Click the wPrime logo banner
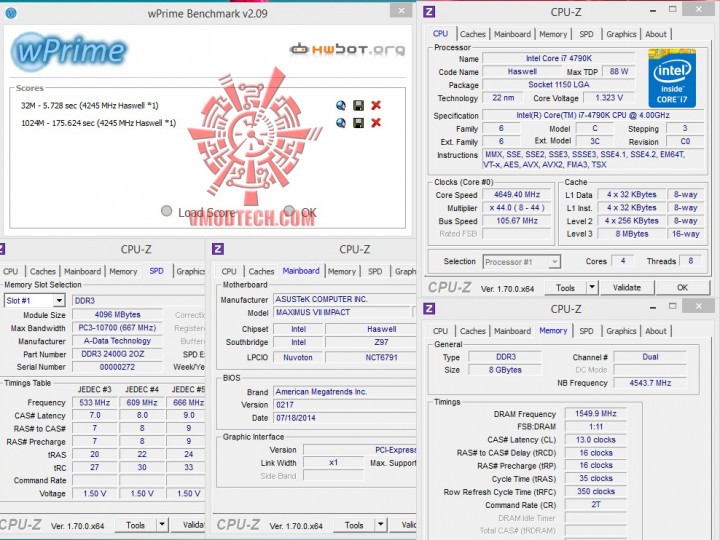720x540 pixels. (x=69, y=51)
